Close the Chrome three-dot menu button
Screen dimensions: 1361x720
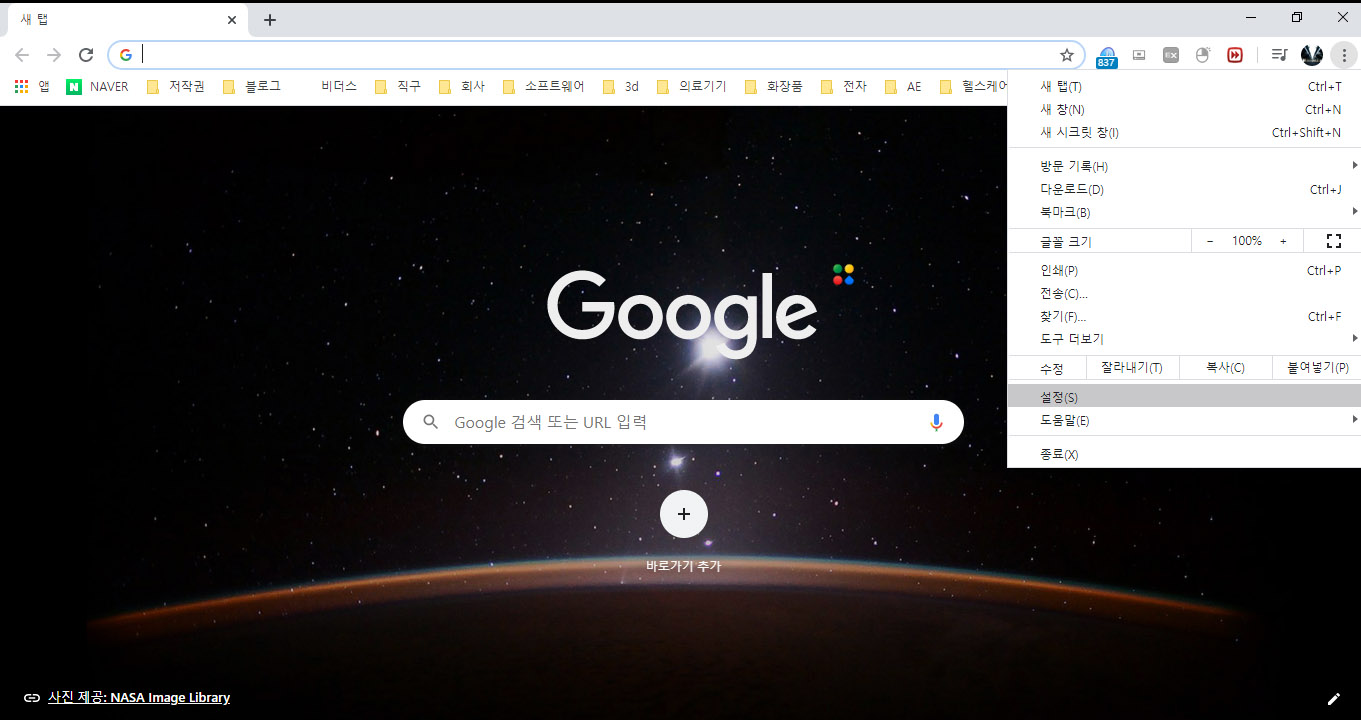click(x=1344, y=55)
